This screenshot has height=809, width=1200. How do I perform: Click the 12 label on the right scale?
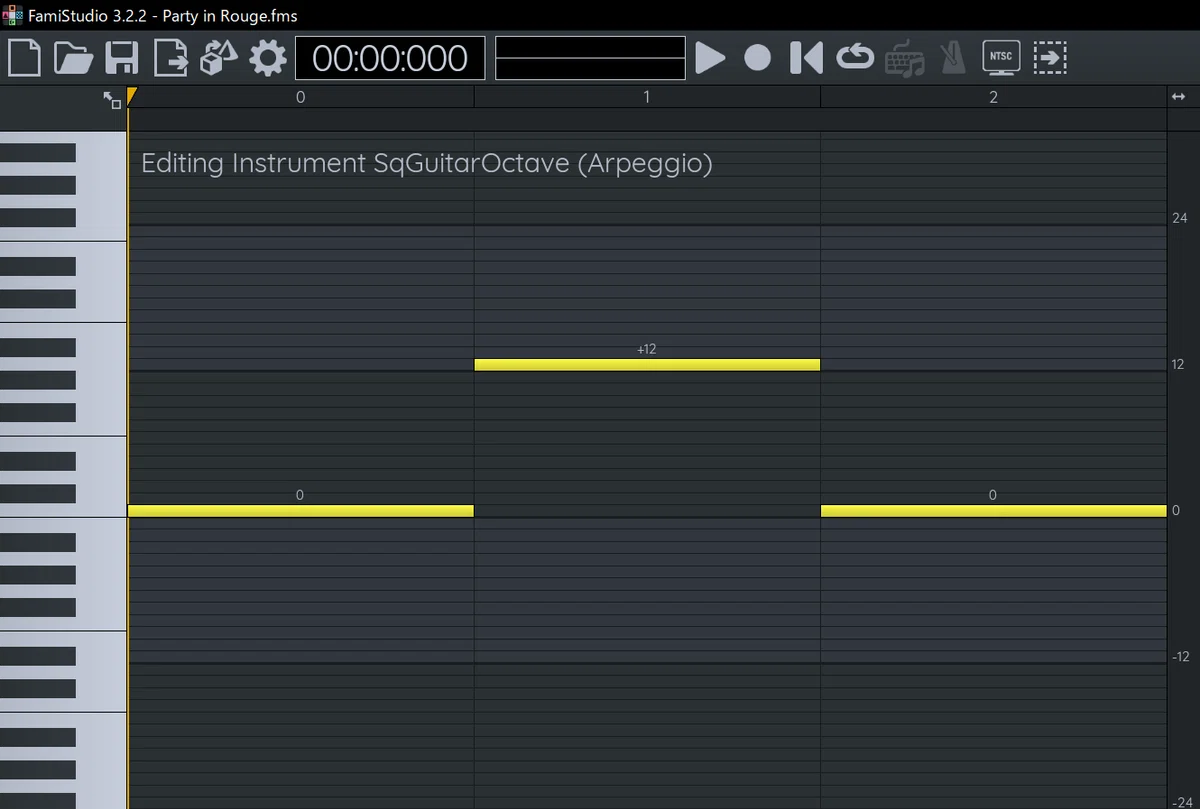pyautogui.click(x=1180, y=364)
